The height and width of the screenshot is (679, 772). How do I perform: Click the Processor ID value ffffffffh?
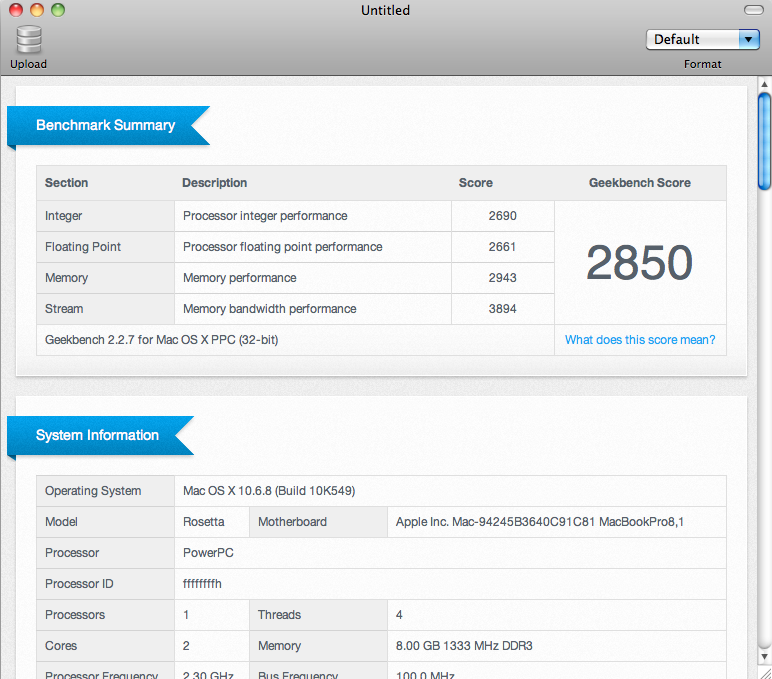(x=202, y=584)
